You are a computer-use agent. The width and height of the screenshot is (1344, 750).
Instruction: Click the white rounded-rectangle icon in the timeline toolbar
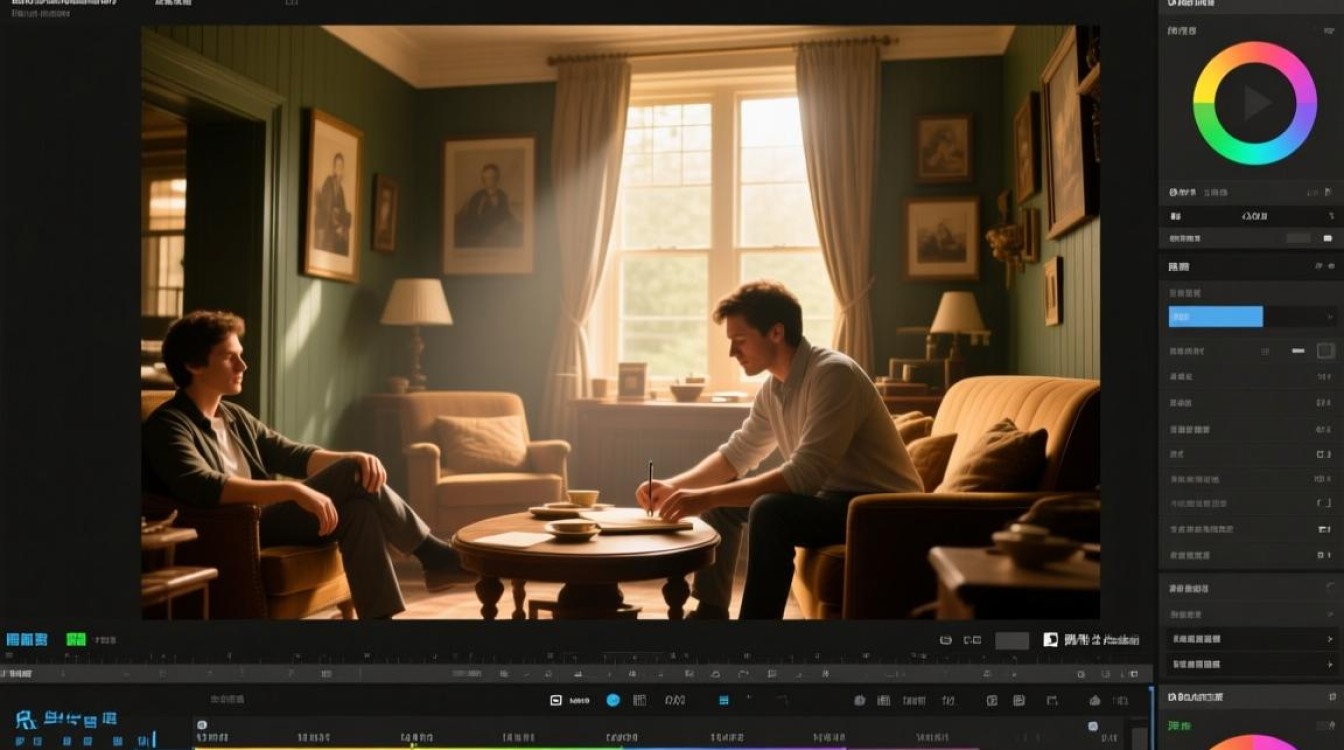[x=556, y=700]
